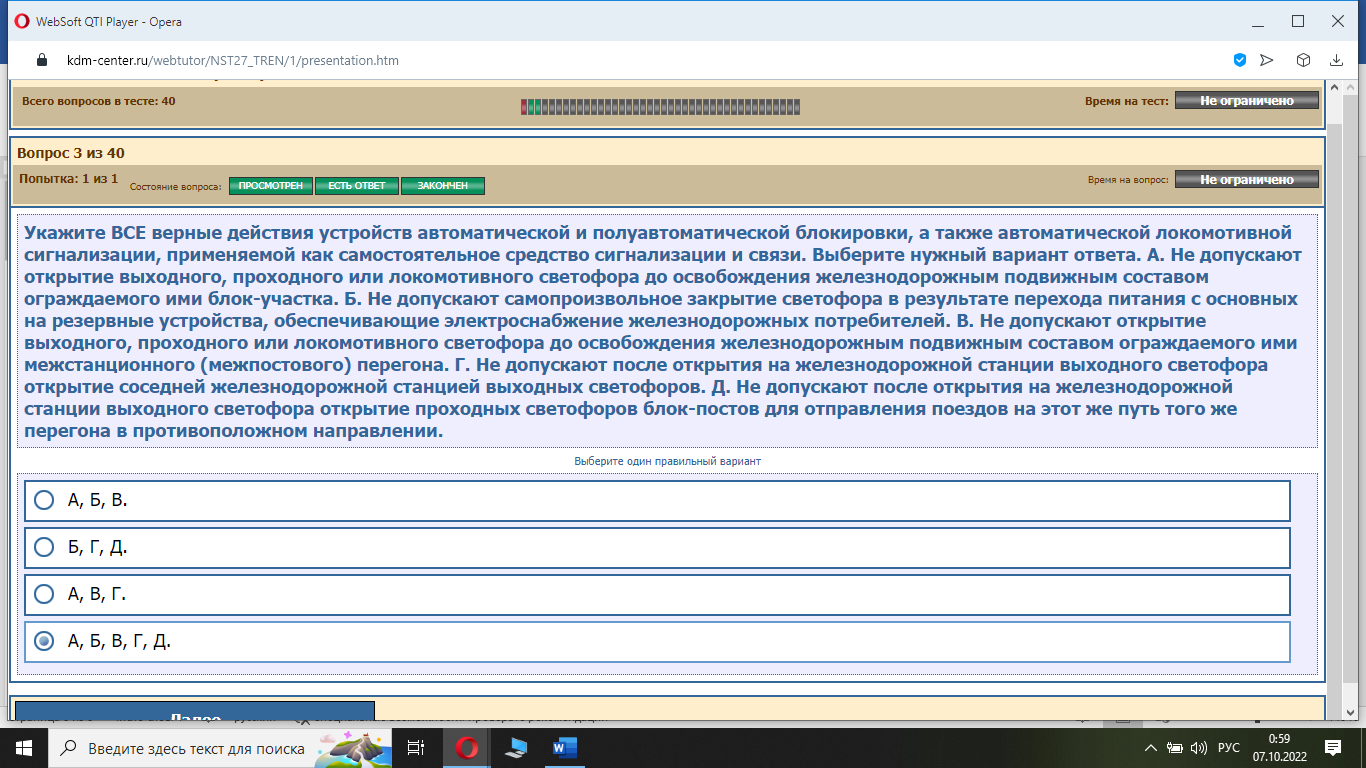Click the ЕСТЬ ОТВЕТ status indicator
The width and height of the screenshot is (1366, 768).
[x=357, y=186]
